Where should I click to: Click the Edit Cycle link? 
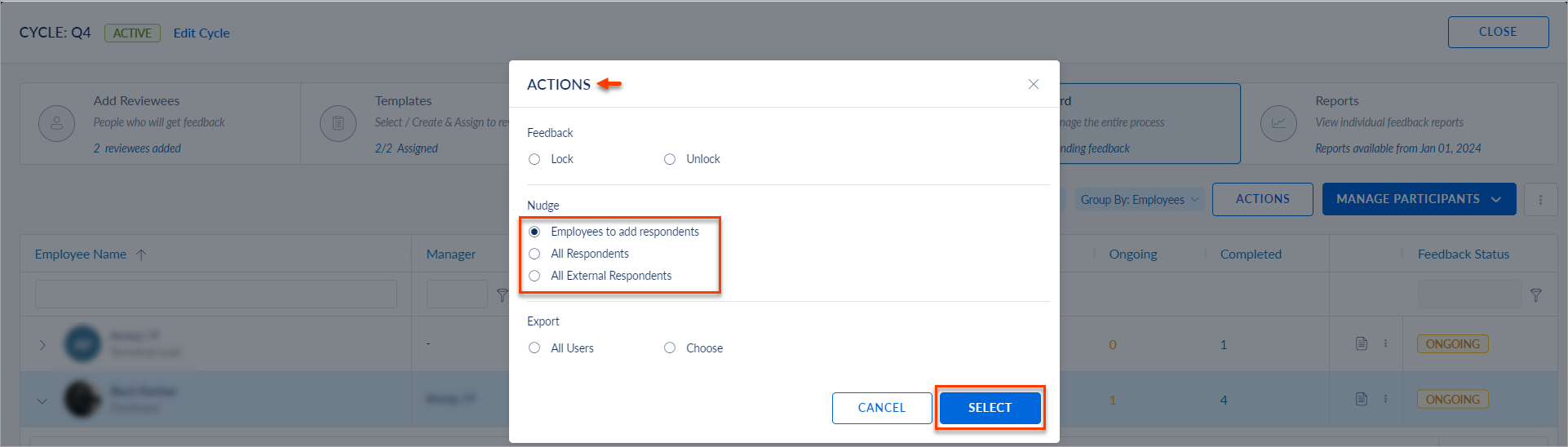pyautogui.click(x=202, y=33)
